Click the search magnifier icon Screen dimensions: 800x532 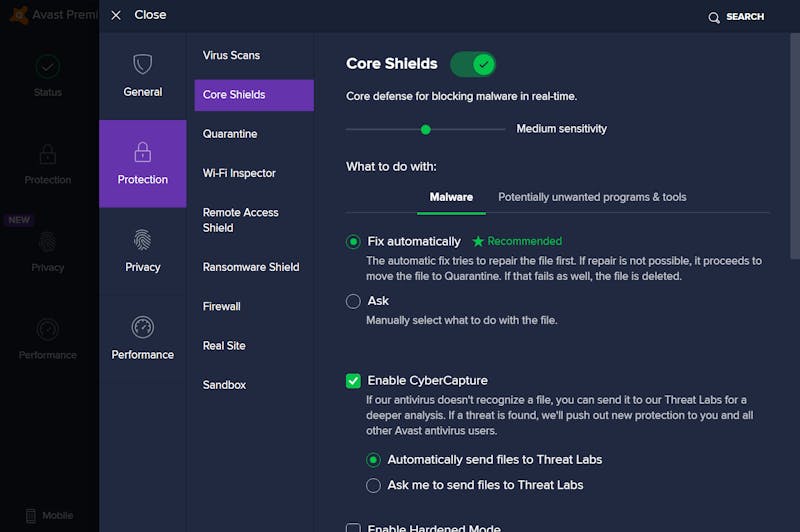tap(714, 18)
